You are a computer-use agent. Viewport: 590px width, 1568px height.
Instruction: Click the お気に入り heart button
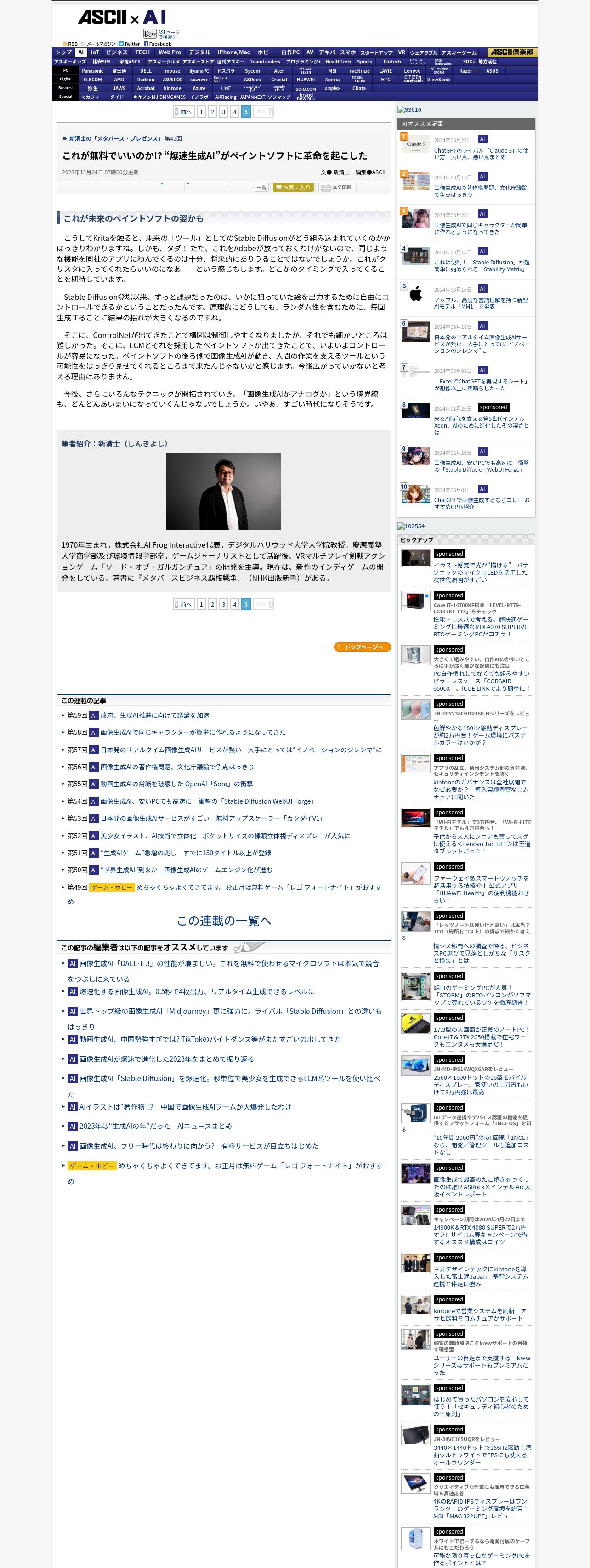tap(293, 187)
